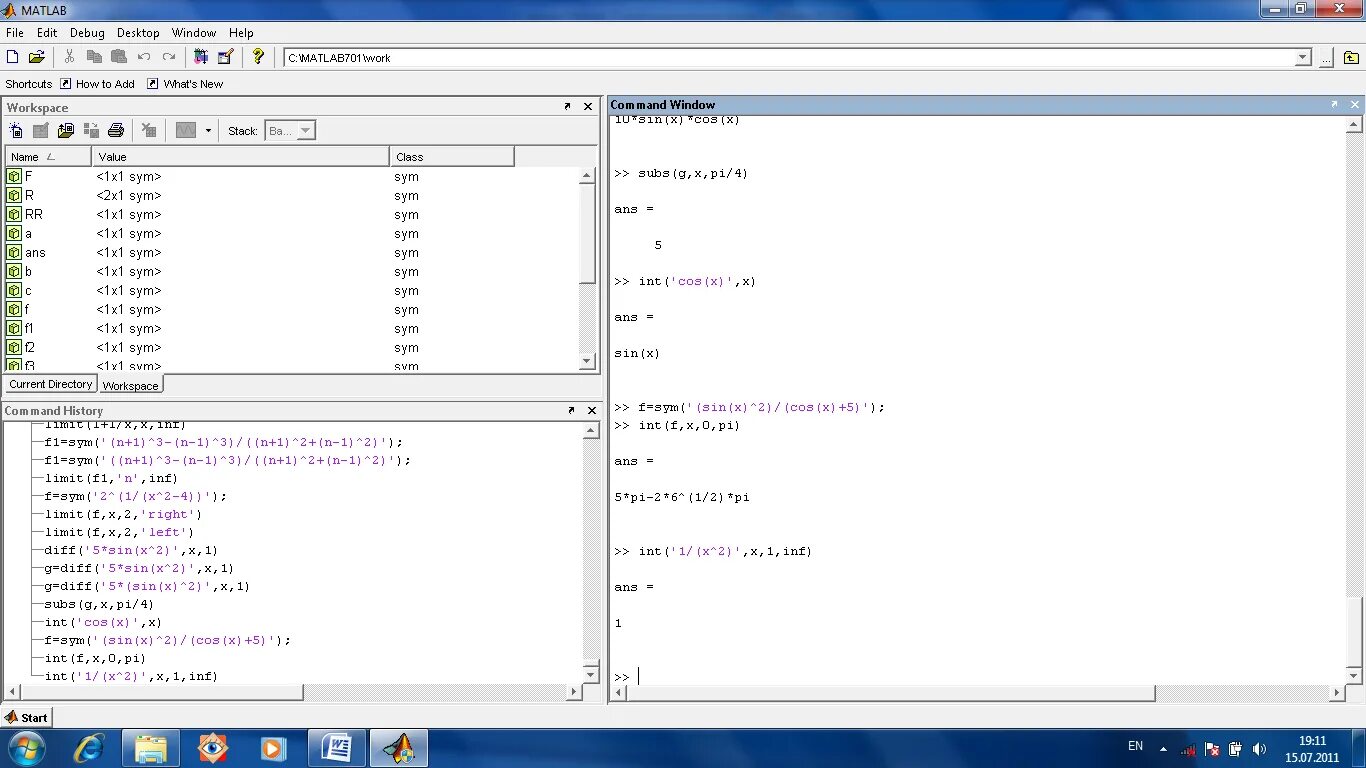
Task: Select limit(f,x,2,'right') in Command History
Action: click(123, 514)
